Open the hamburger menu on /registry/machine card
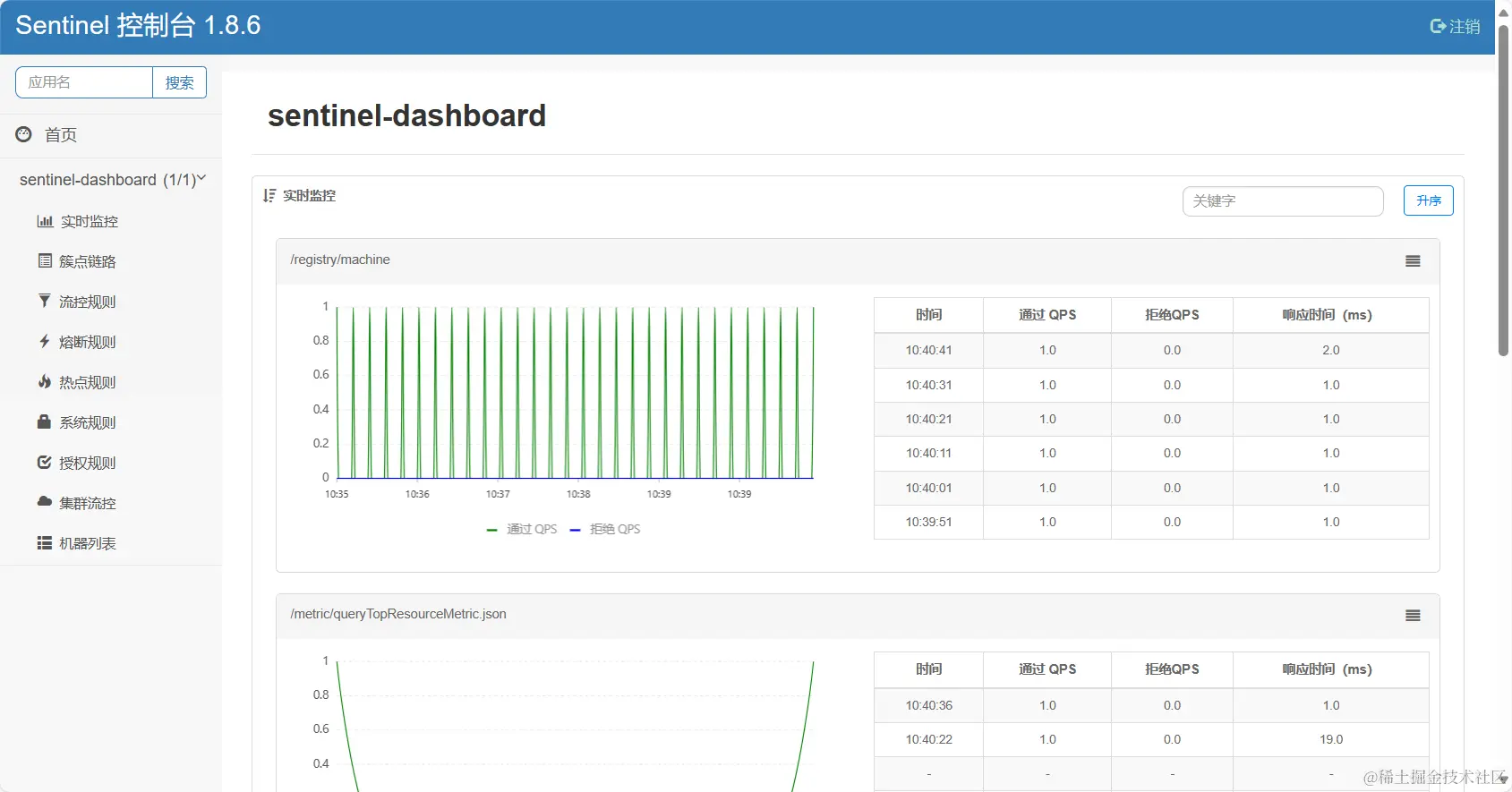 click(1413, 261)
